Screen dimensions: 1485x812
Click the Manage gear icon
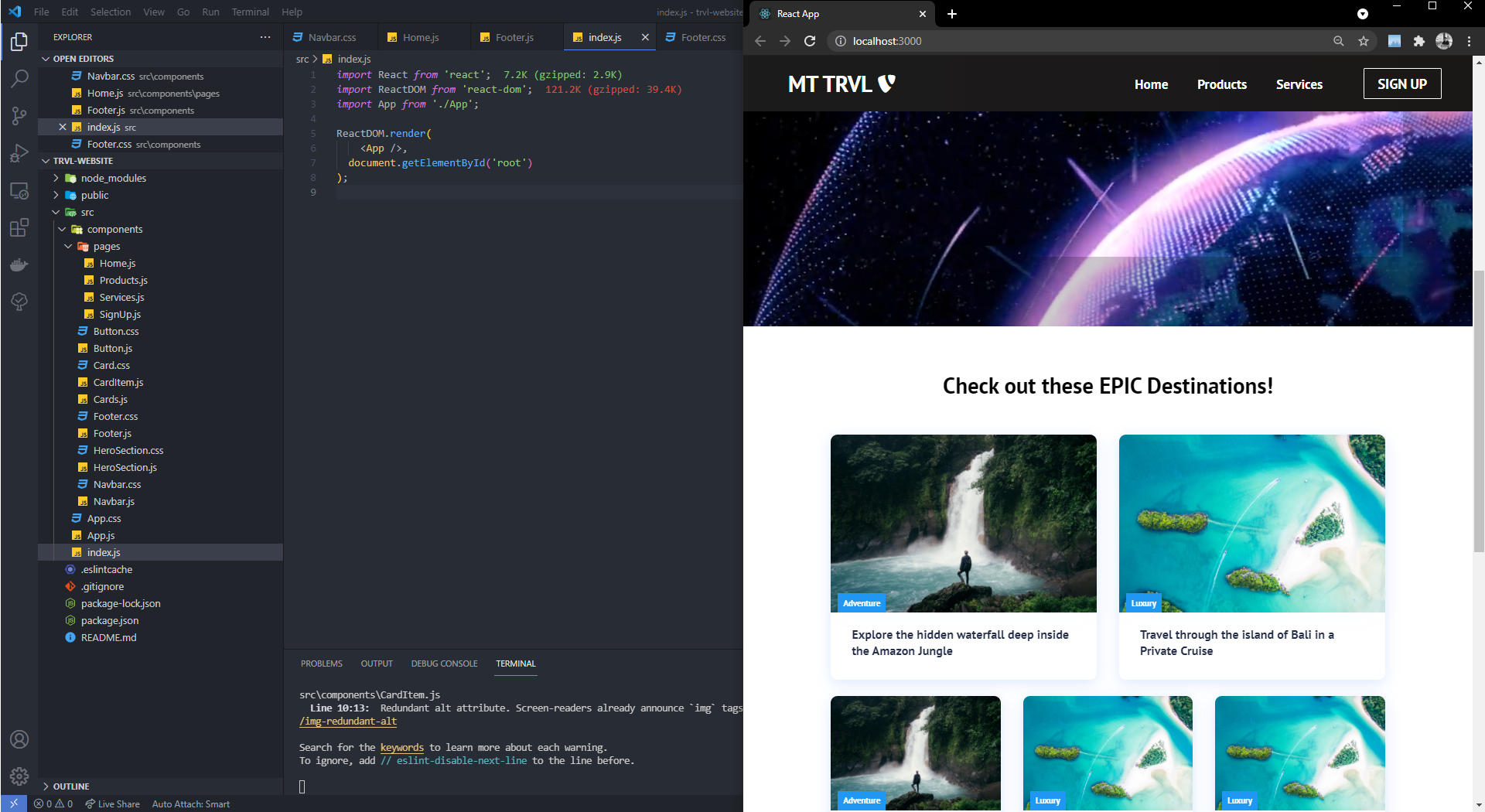(19, 776)
